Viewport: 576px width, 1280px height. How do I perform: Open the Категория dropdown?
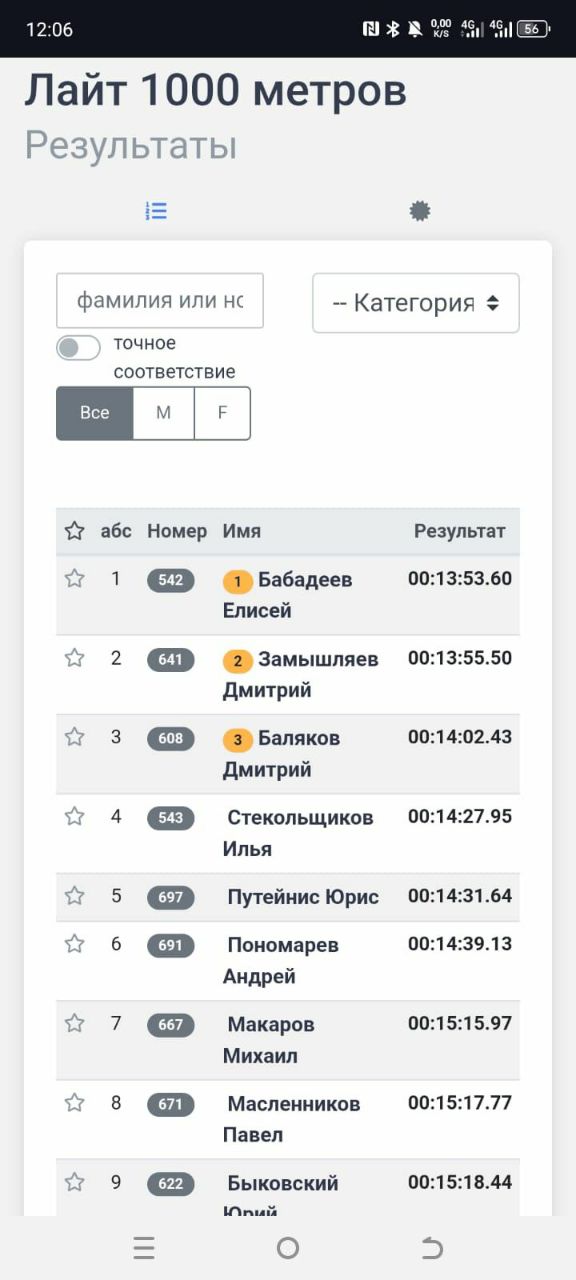point(416,303)
